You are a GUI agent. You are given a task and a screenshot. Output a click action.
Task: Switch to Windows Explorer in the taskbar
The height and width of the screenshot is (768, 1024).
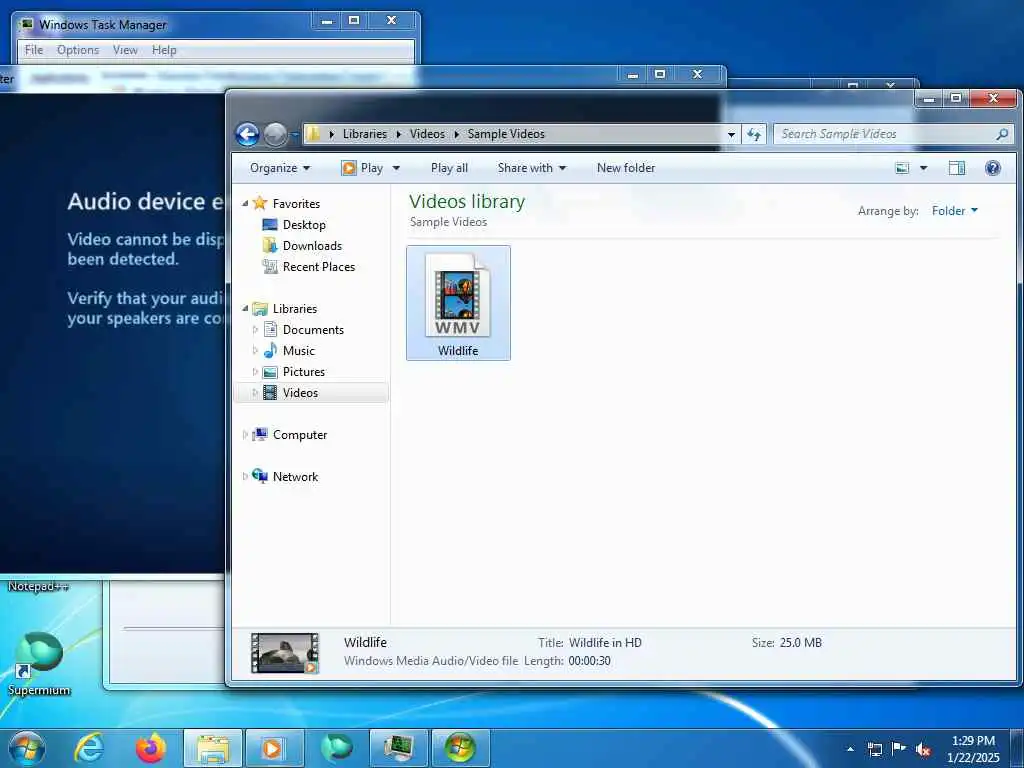click(213, 748)
